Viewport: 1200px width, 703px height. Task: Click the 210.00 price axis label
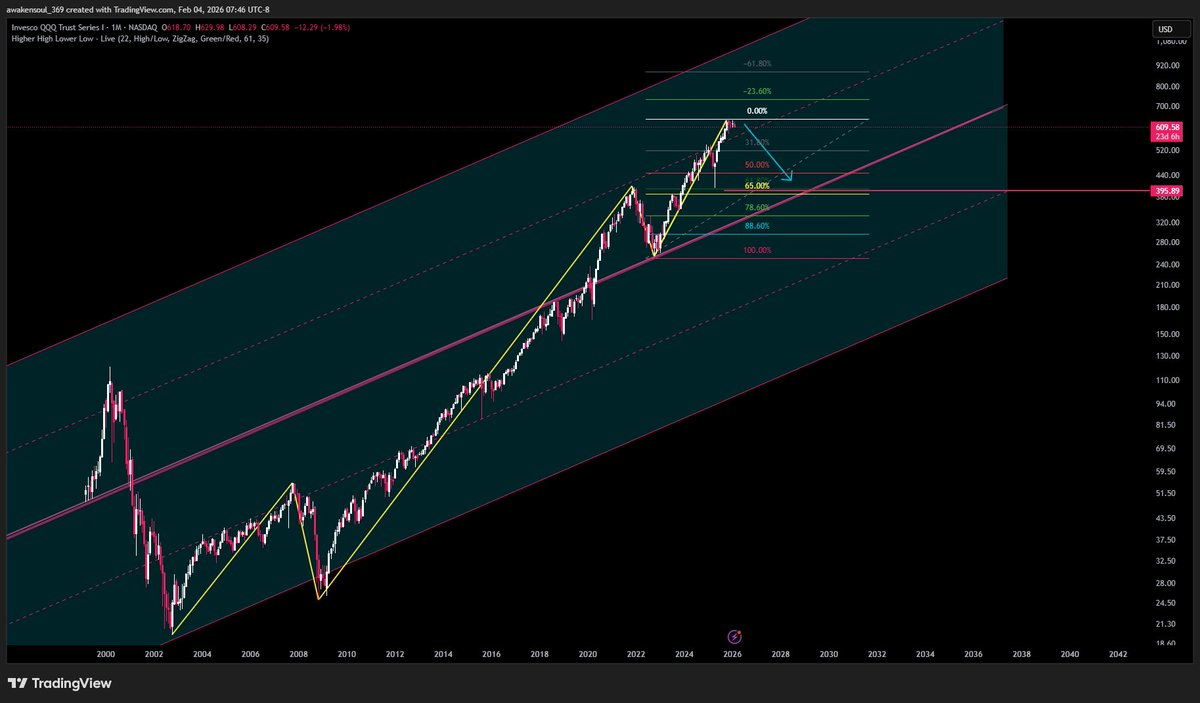1168,284
